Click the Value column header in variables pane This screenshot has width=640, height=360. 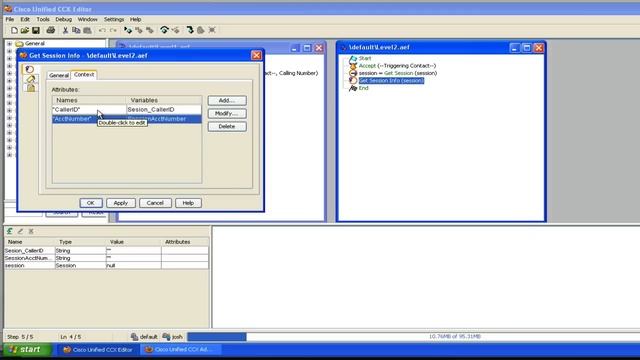(133, 242)
